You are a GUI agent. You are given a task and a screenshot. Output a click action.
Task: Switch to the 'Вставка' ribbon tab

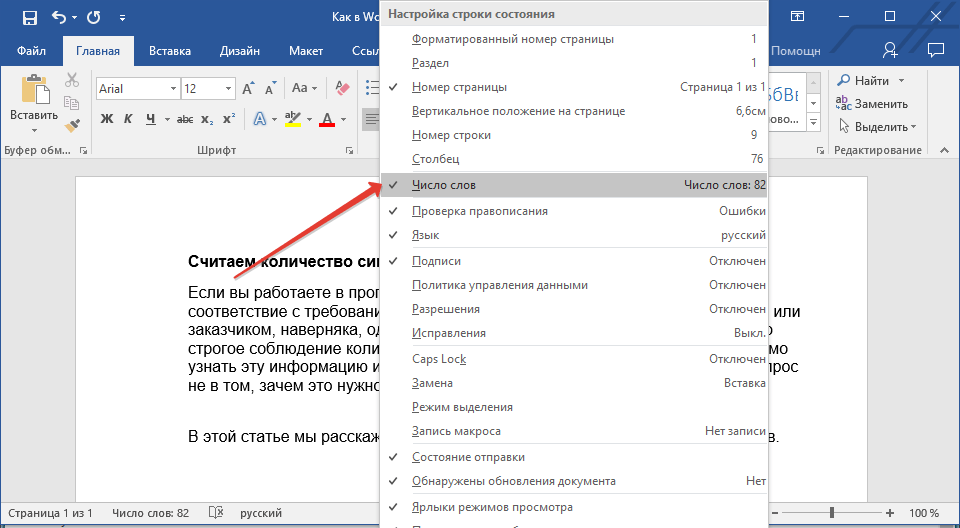(170, 51)
